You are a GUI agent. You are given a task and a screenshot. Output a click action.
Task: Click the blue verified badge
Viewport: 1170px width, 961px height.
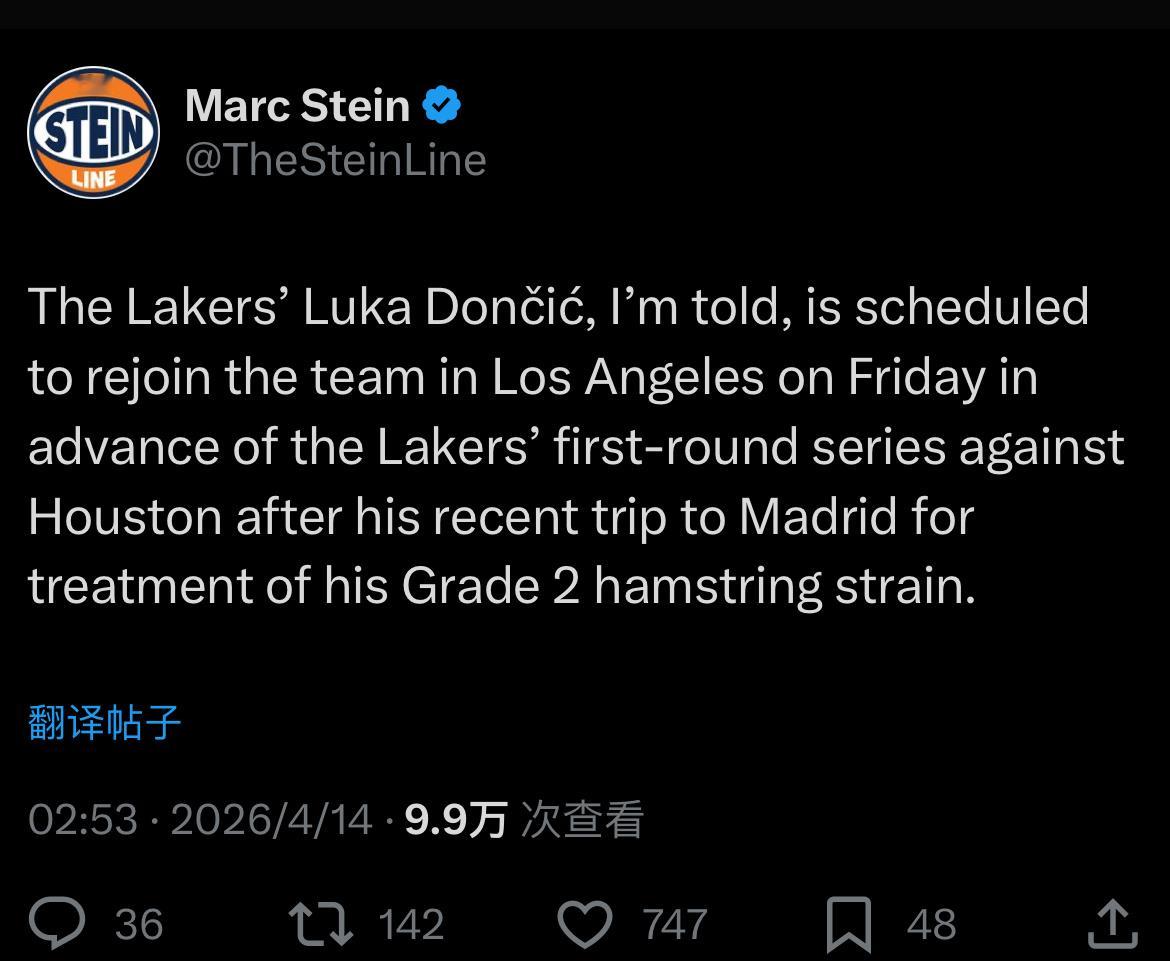[441, 105]
